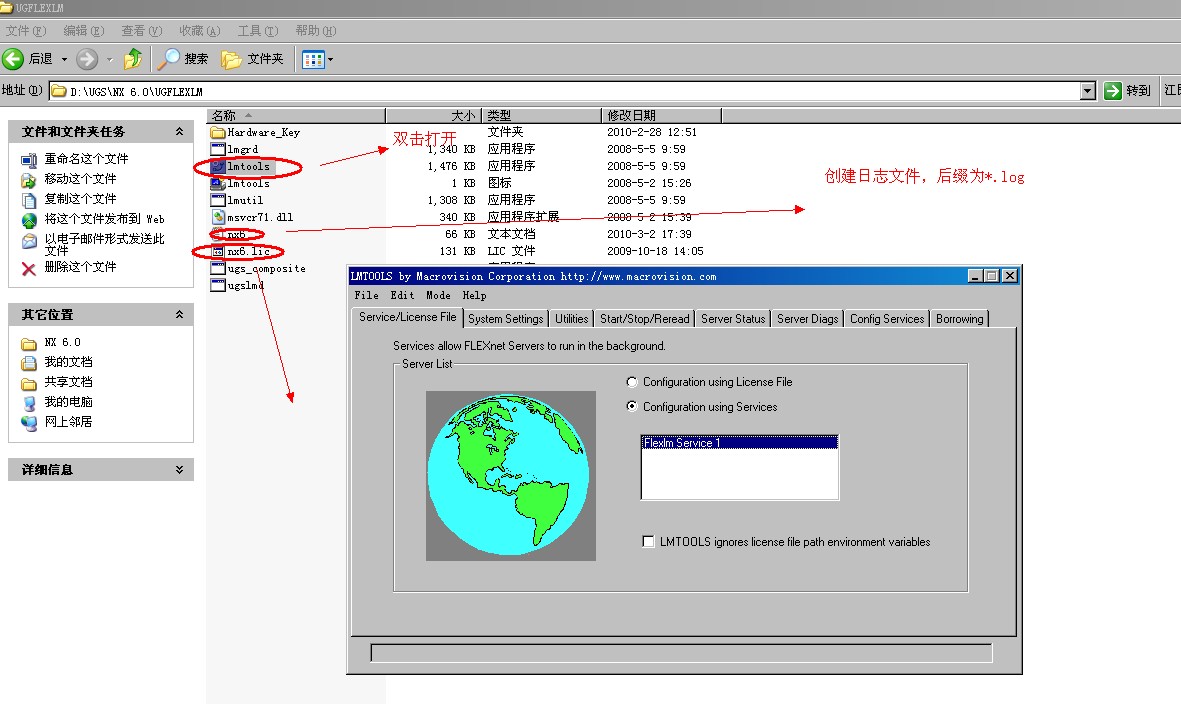Screen dimensions: 1181x704
Task: Select the lmutil application icon
Action: 218,200
